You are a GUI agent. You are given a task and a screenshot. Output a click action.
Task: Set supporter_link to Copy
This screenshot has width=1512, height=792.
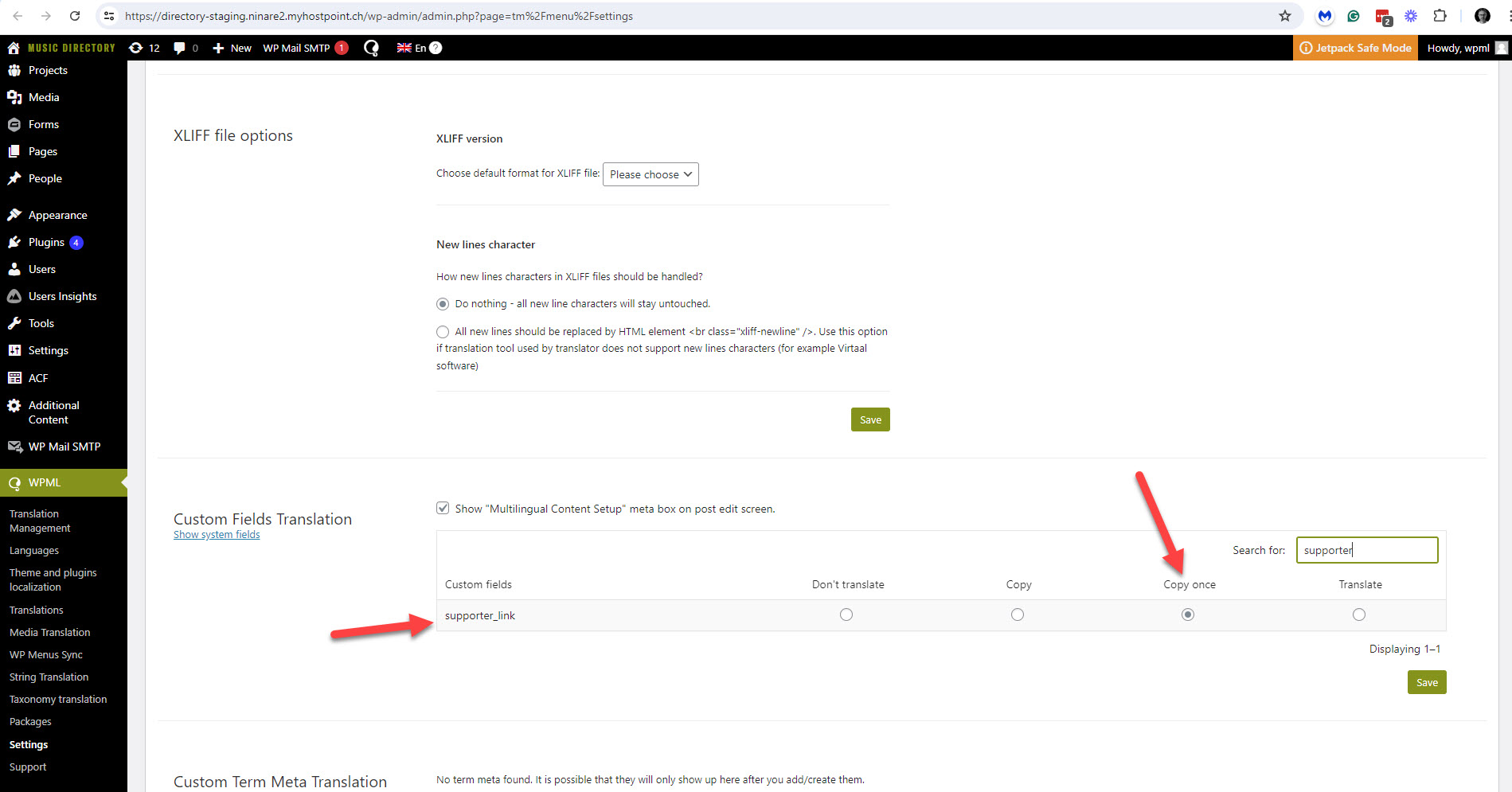(x=1018, y=614)
